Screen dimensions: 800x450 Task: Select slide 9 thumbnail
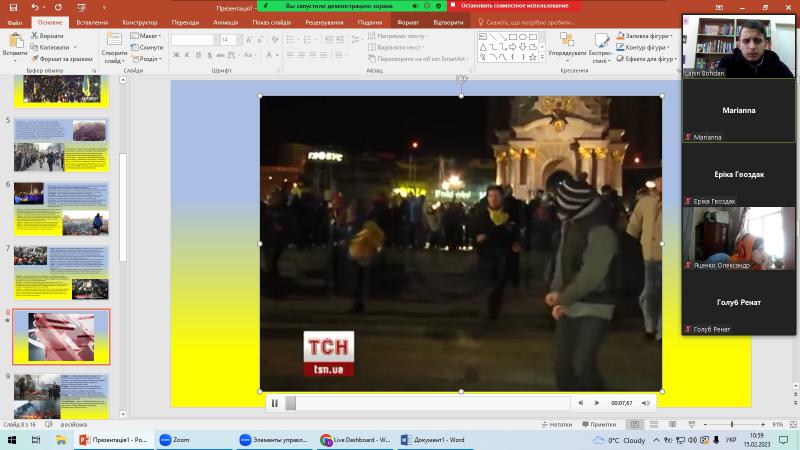click(x=61, y=396)
